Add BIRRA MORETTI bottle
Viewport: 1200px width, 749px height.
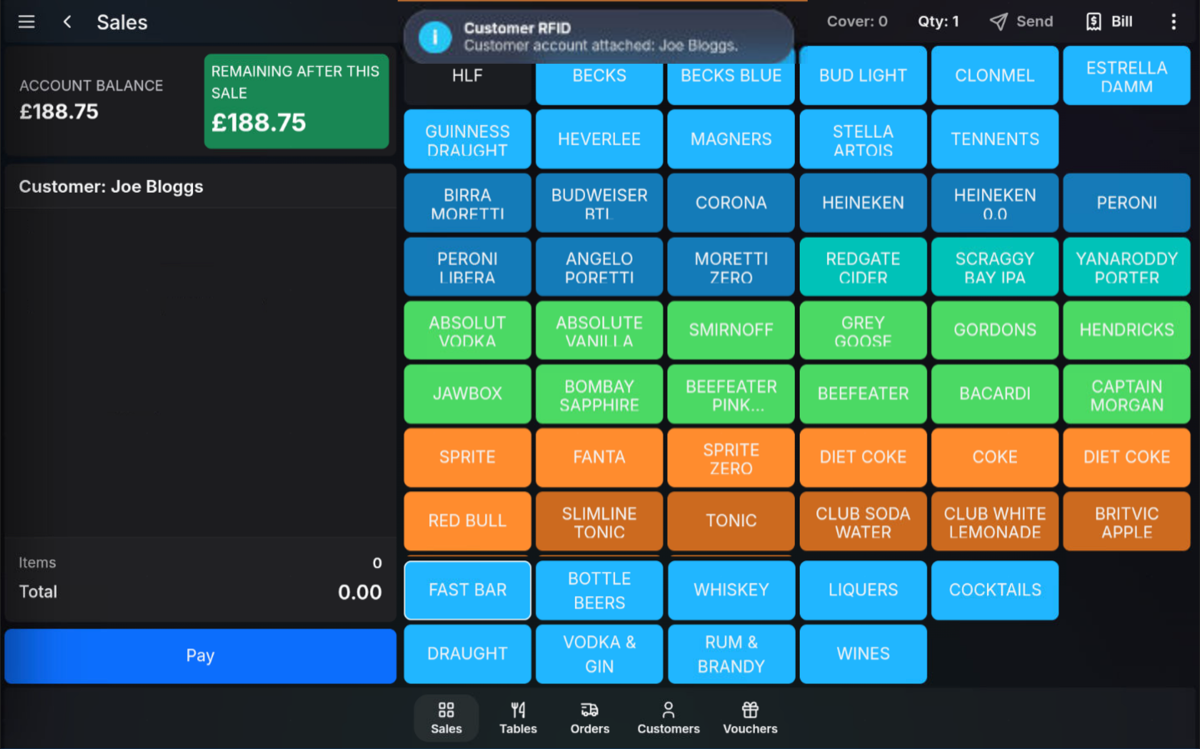[467, 203]
